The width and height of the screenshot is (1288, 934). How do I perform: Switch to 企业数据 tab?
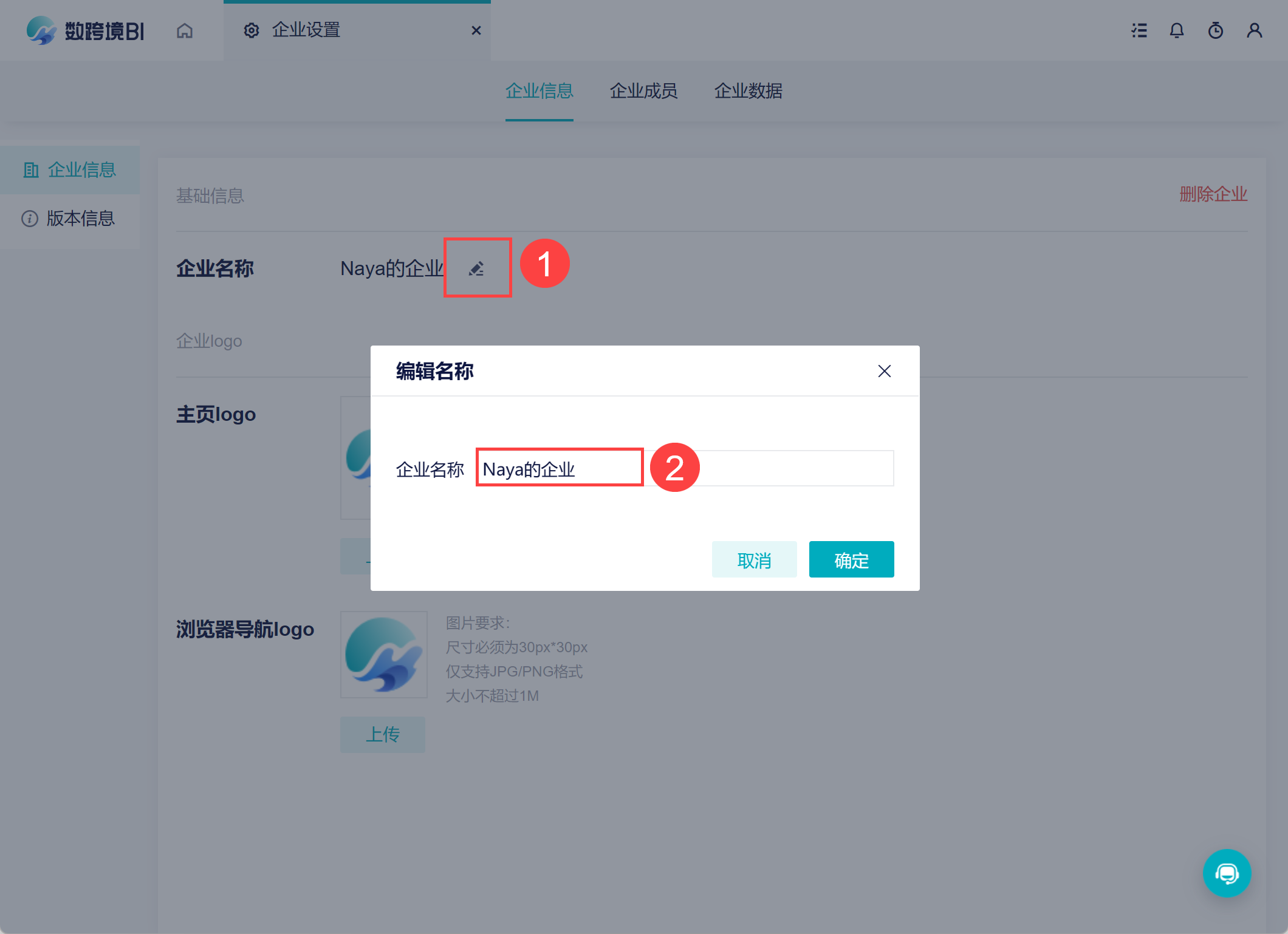coord(748,91)
